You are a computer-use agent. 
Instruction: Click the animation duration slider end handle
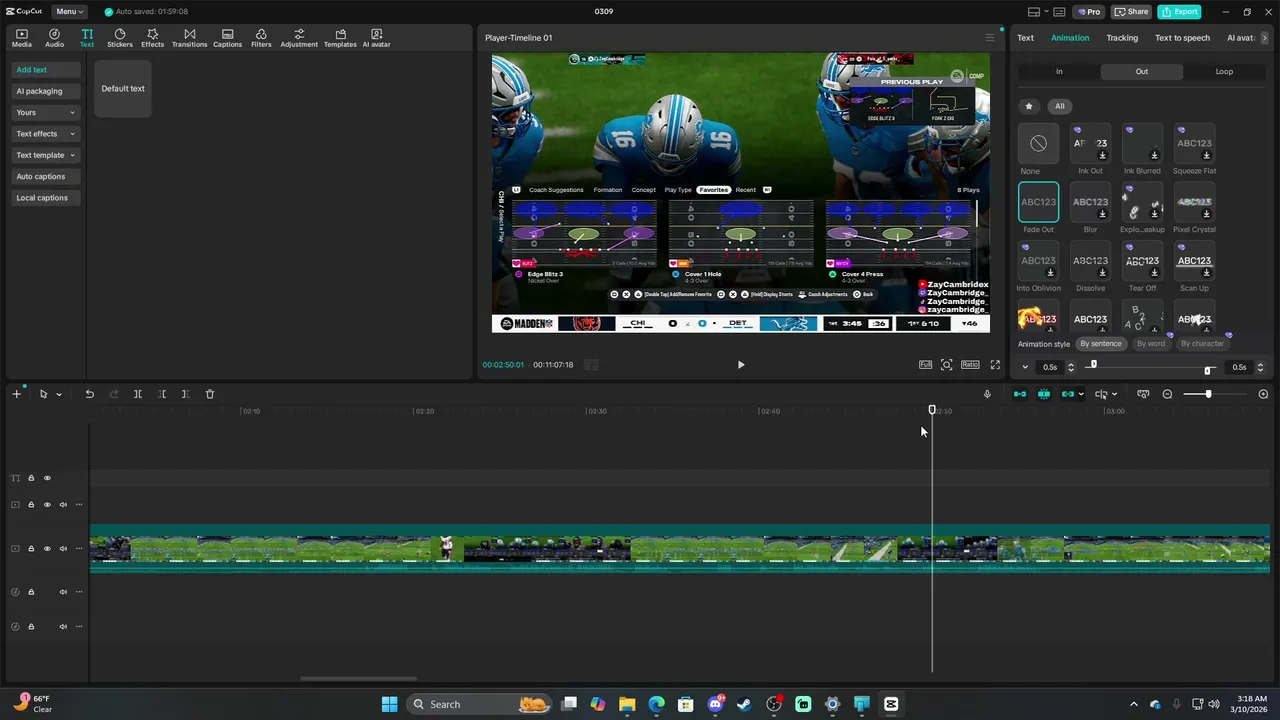1208,371
